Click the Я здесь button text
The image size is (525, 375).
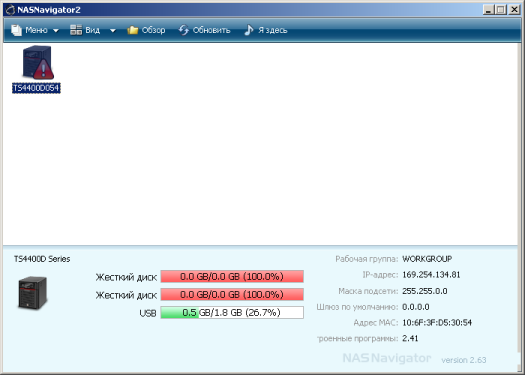(273, 30)
